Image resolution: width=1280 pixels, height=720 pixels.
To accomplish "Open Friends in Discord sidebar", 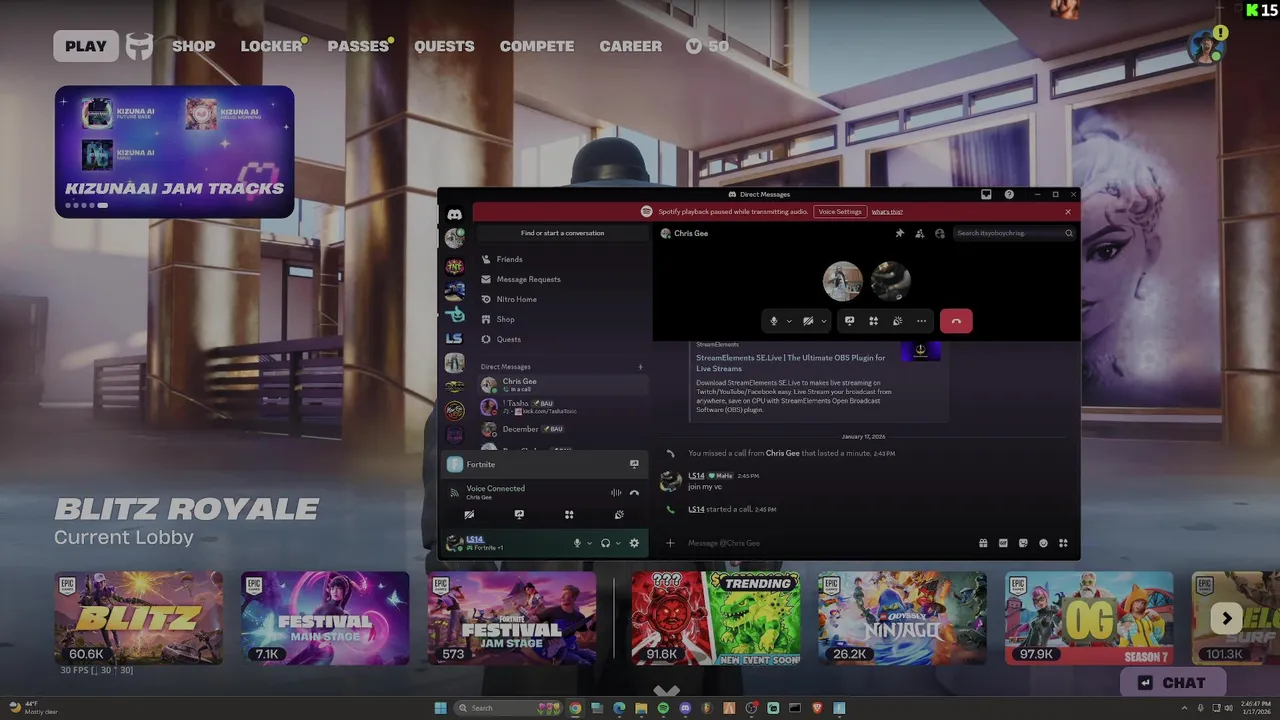I will [x=562, y=259].
